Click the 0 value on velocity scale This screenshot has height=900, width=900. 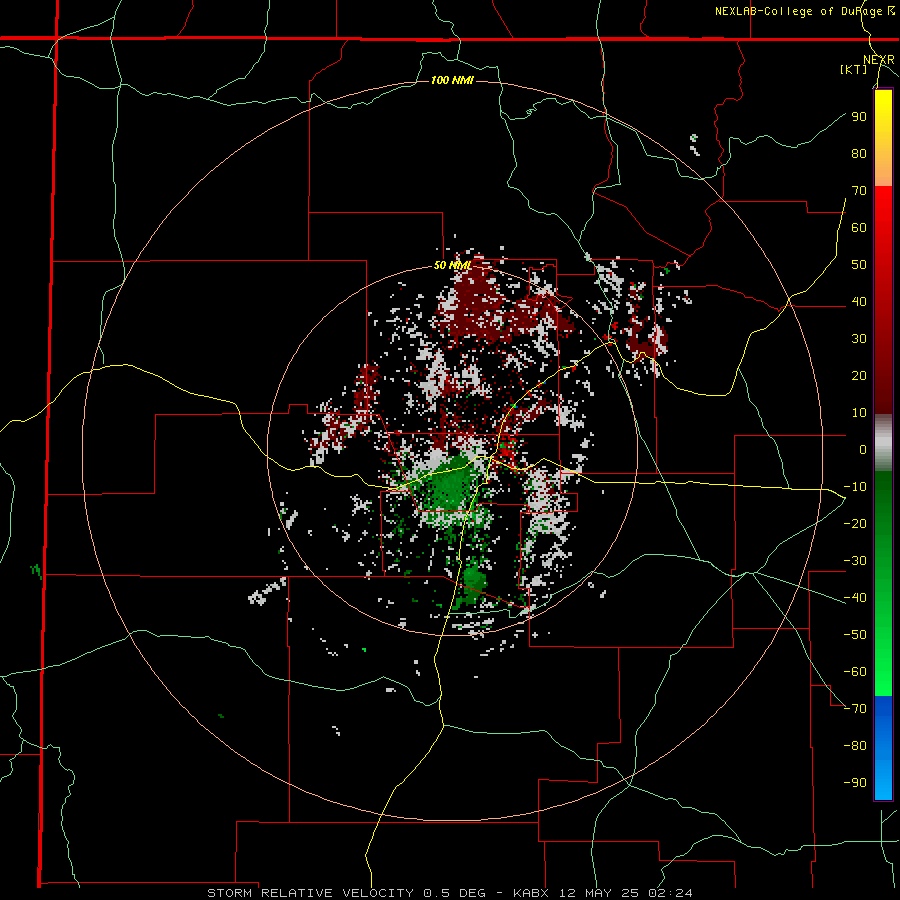[x=863, y=449]
